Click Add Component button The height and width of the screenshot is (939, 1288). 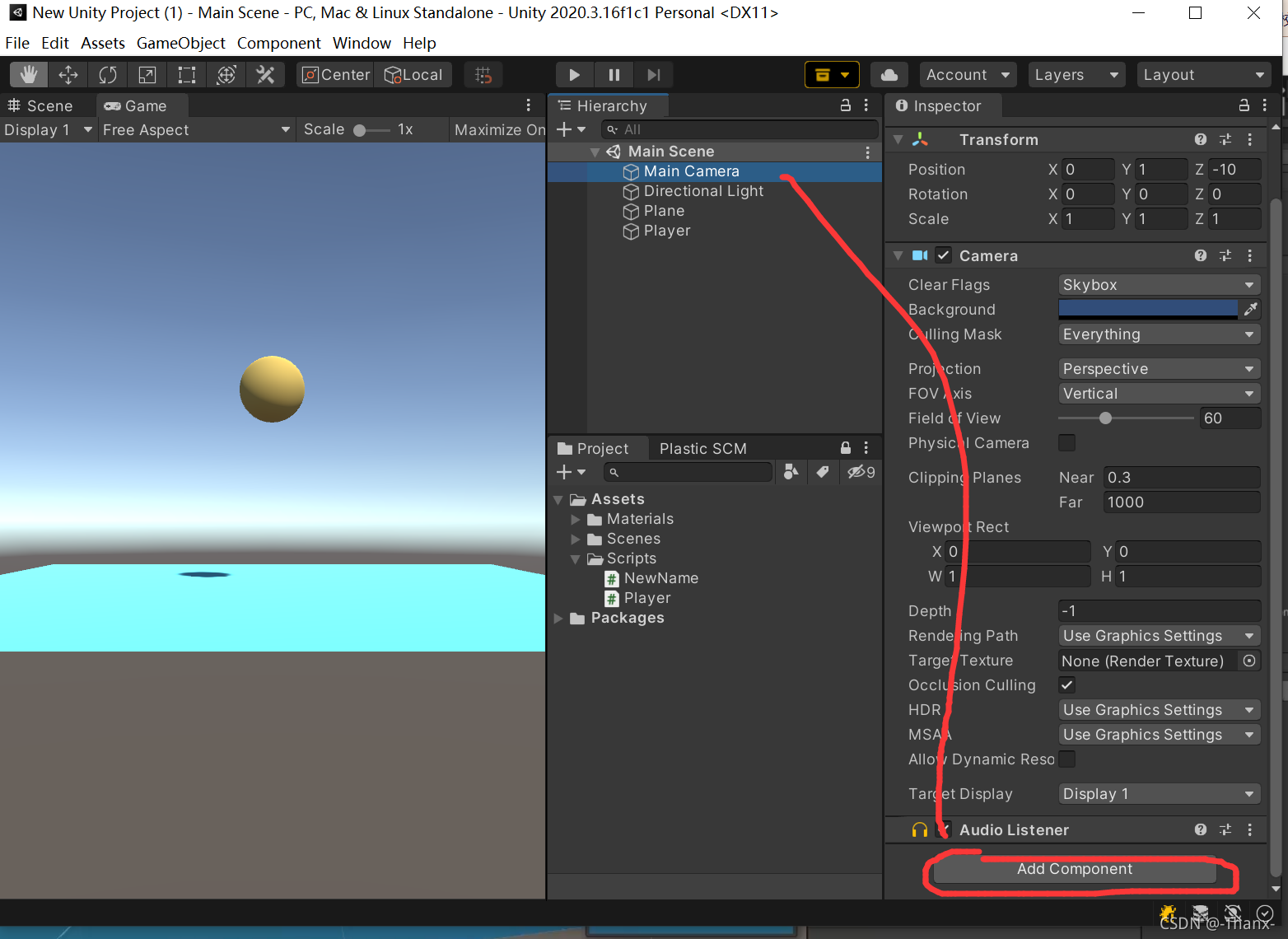[x=1075, y=869]
